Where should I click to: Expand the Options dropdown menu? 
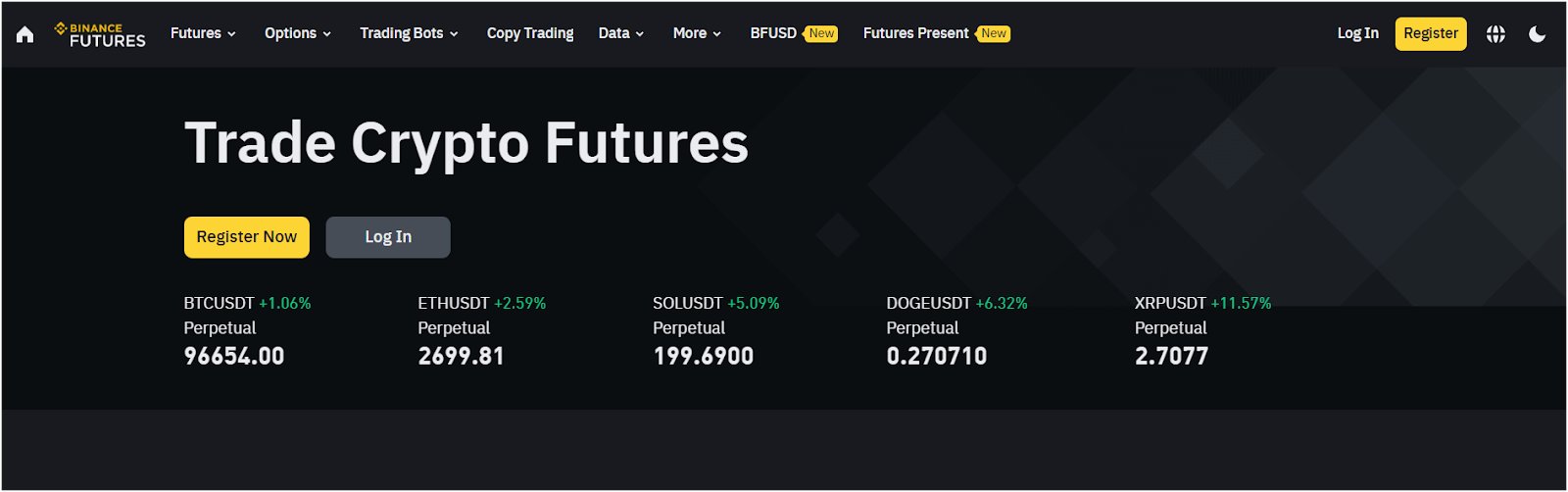click(297, 33)
